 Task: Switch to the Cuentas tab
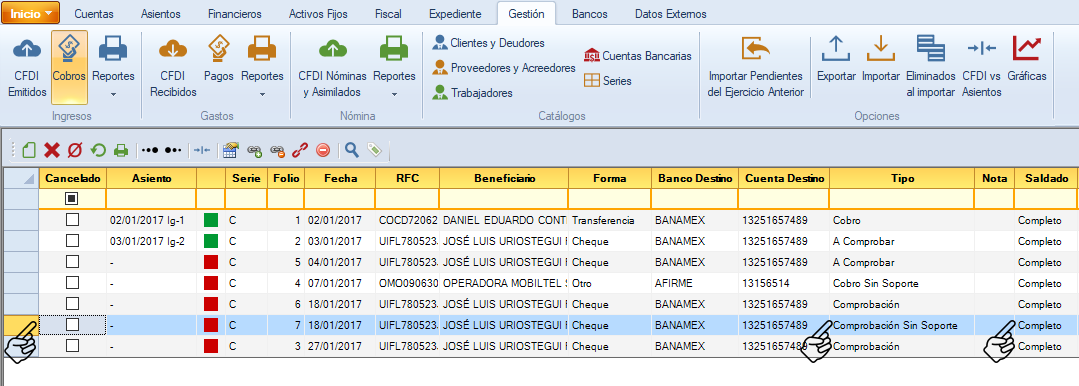94,14
